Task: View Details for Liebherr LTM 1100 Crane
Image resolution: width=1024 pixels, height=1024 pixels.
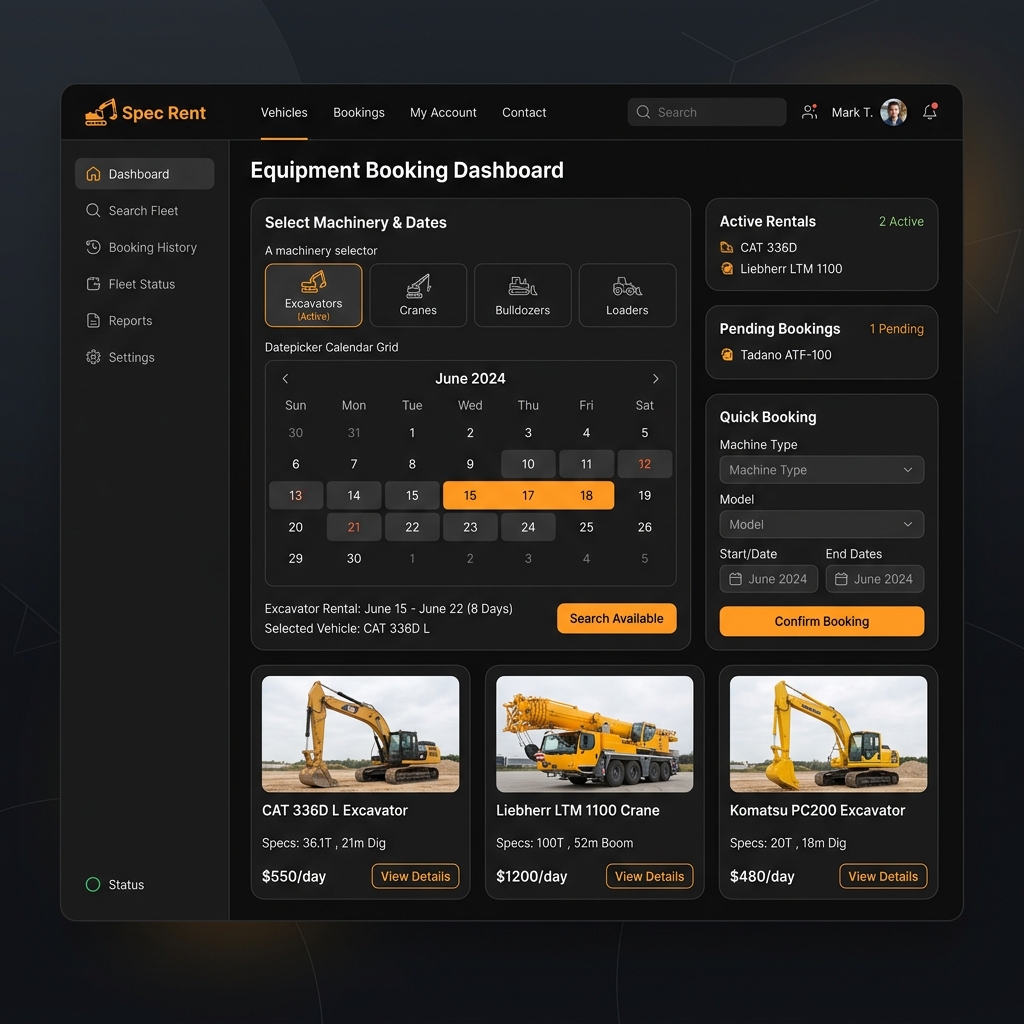Action: coord(649,876)
